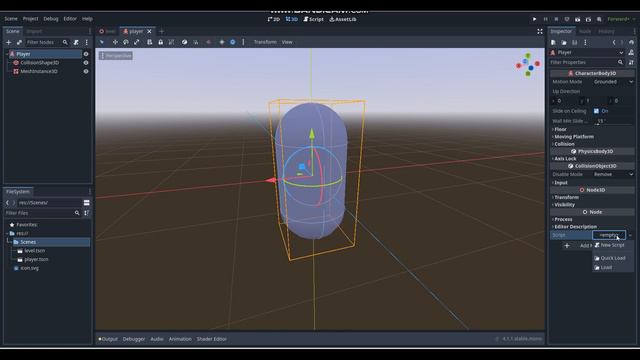The image size is (640, 360).
Task: Open Output bottom panel
Action: point(108,339)
